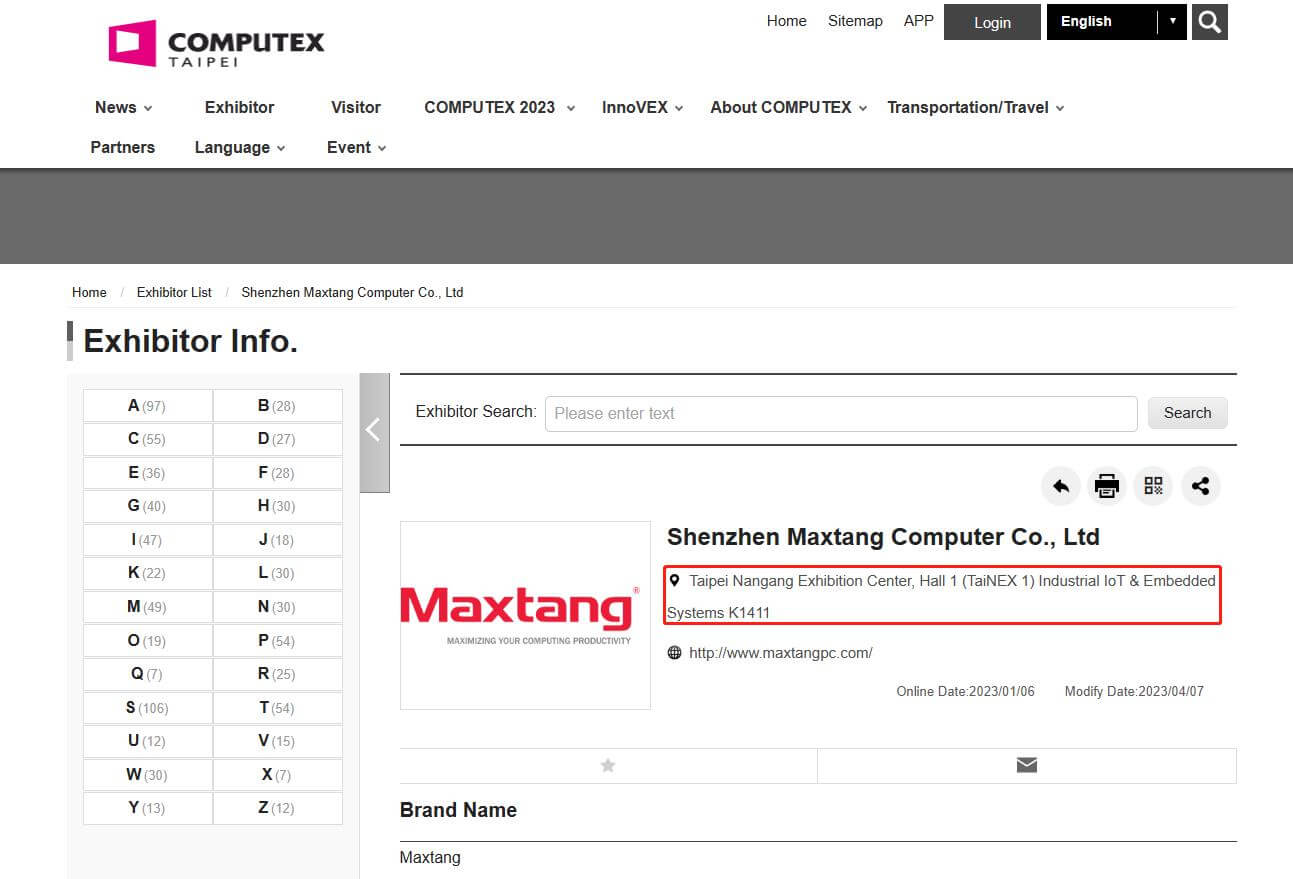Add exhibitor to favorites with star icon

click(x=607, y=765)
